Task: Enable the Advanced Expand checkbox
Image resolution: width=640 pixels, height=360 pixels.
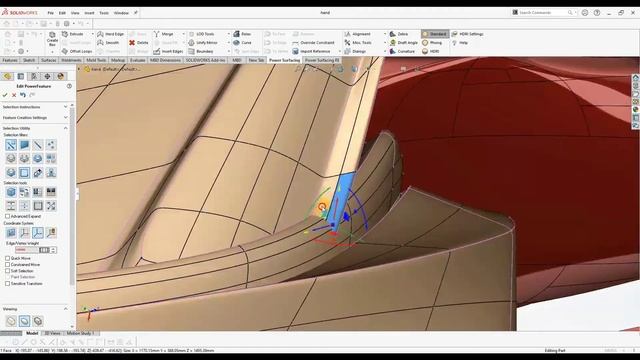Action: click(7, 216)
